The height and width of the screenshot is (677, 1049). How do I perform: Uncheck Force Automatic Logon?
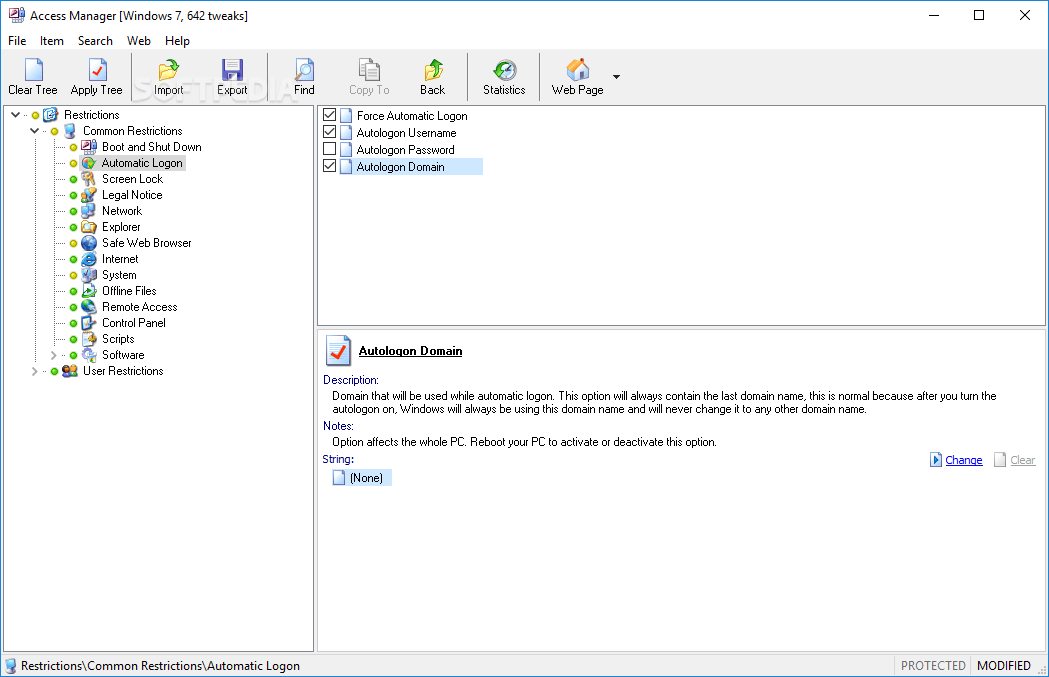tap(329, 115)
